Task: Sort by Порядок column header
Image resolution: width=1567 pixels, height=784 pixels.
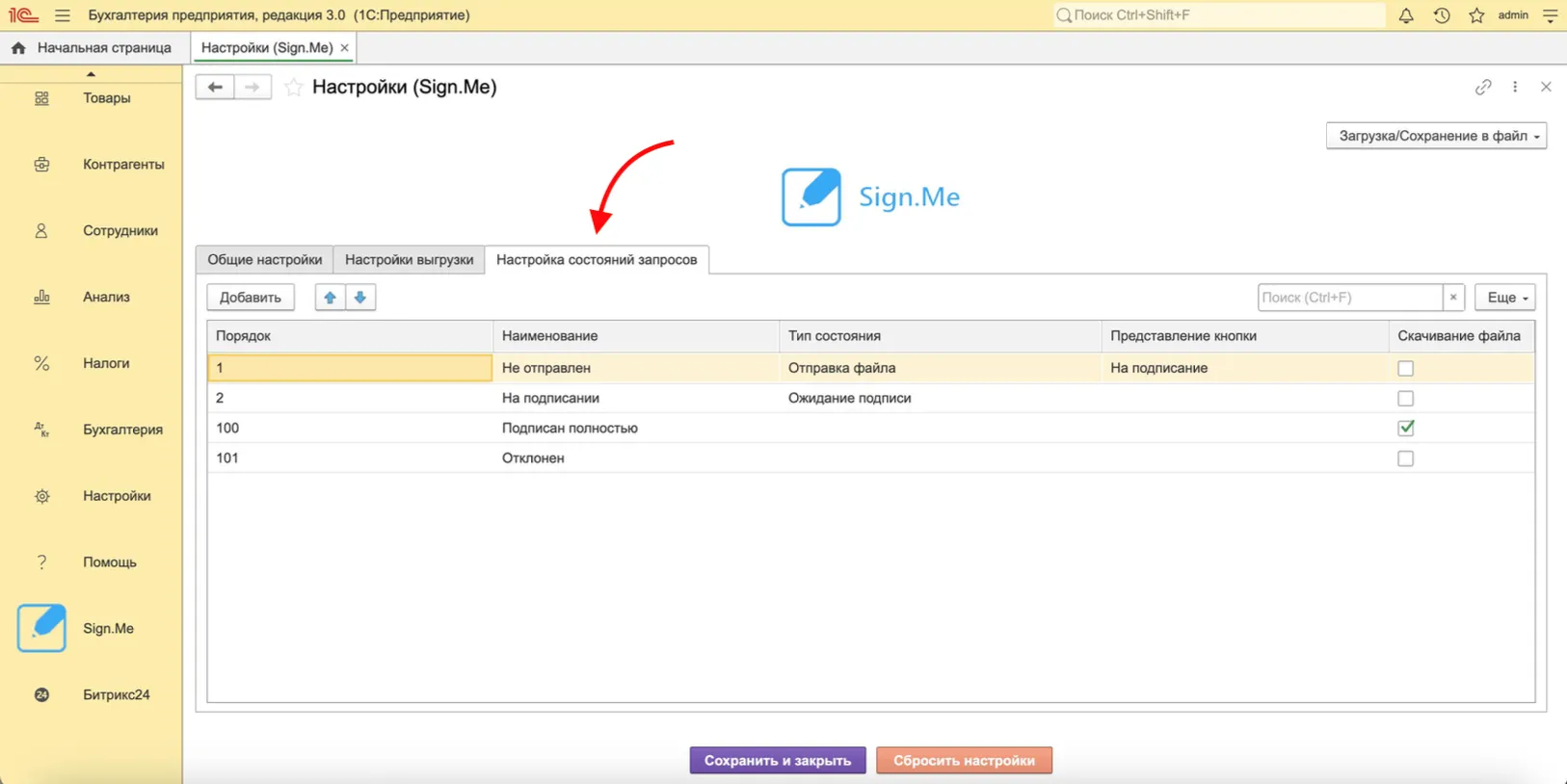Action: [351, 336]
